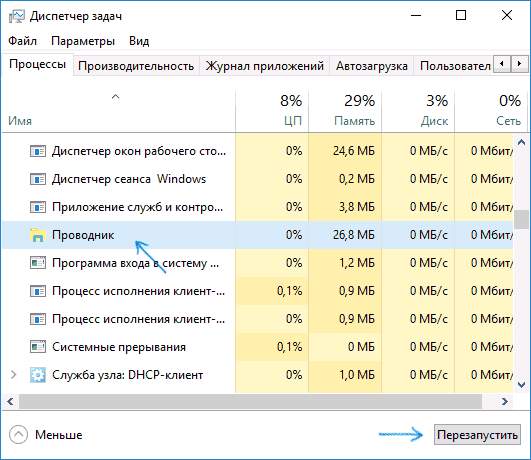Click icon of Системные прерывания process
The image size is (531, 460).
(38, 347)
